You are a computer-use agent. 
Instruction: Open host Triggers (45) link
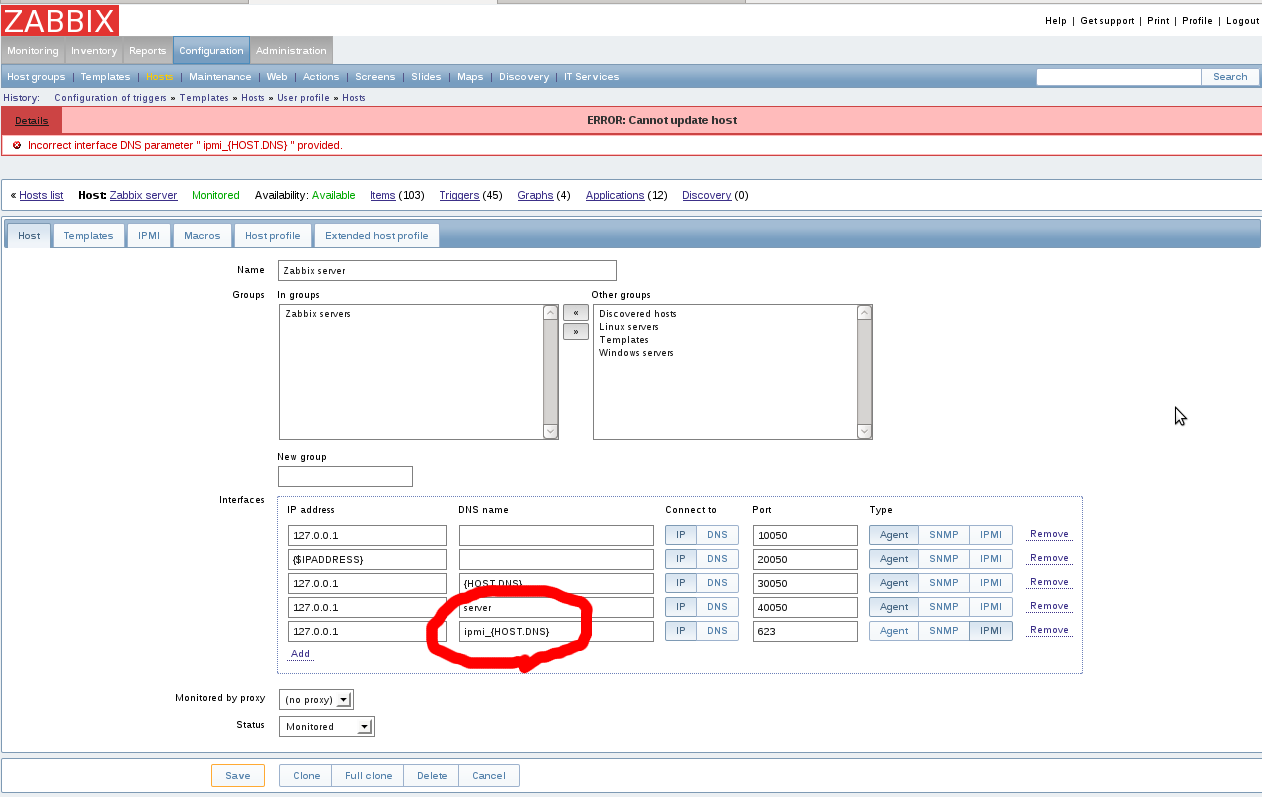pos(459,196)
